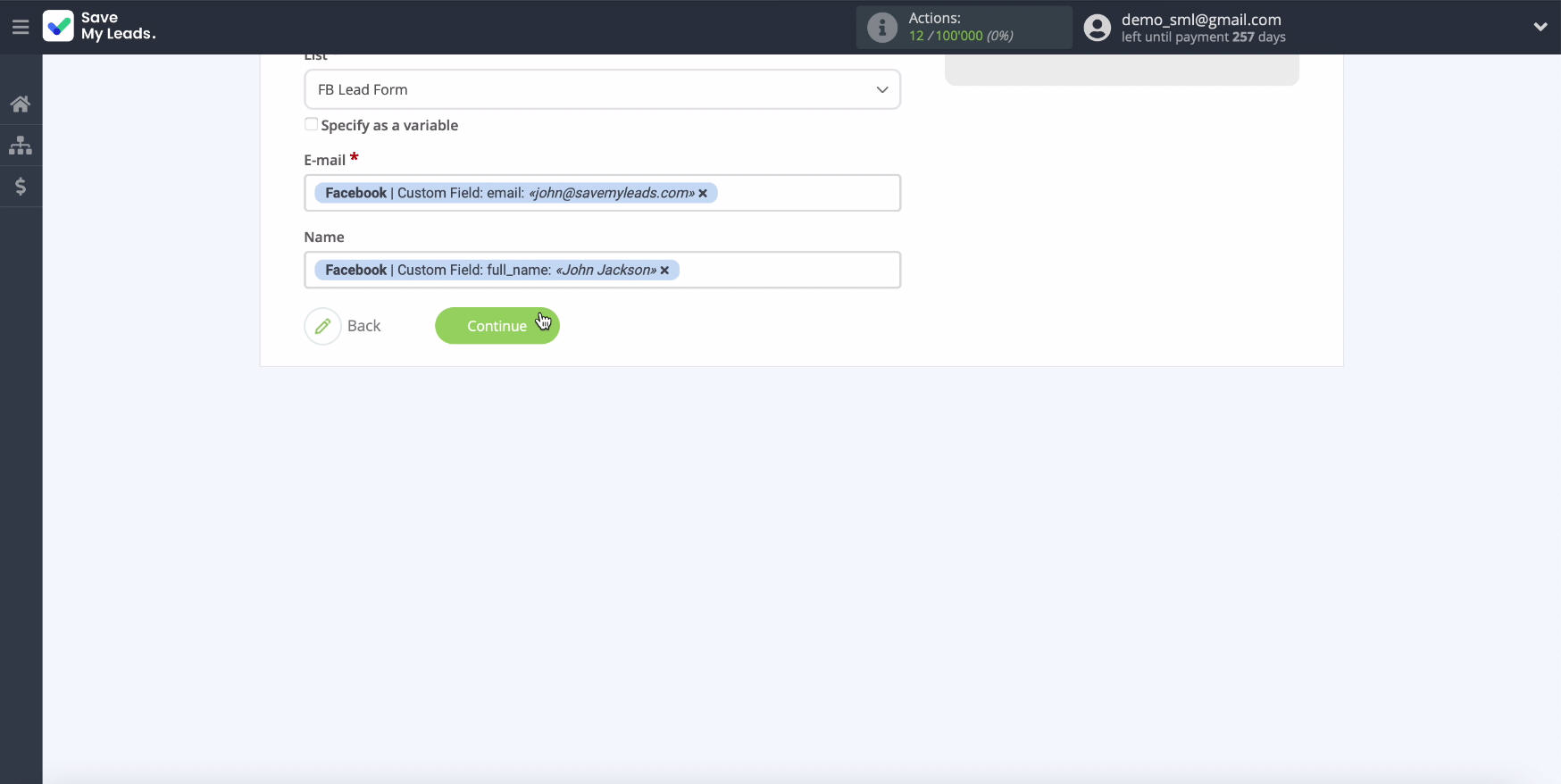The height and width of the screenshot is (784, 1561).
Task: Remove the email custom field tag
Action: 703,193
